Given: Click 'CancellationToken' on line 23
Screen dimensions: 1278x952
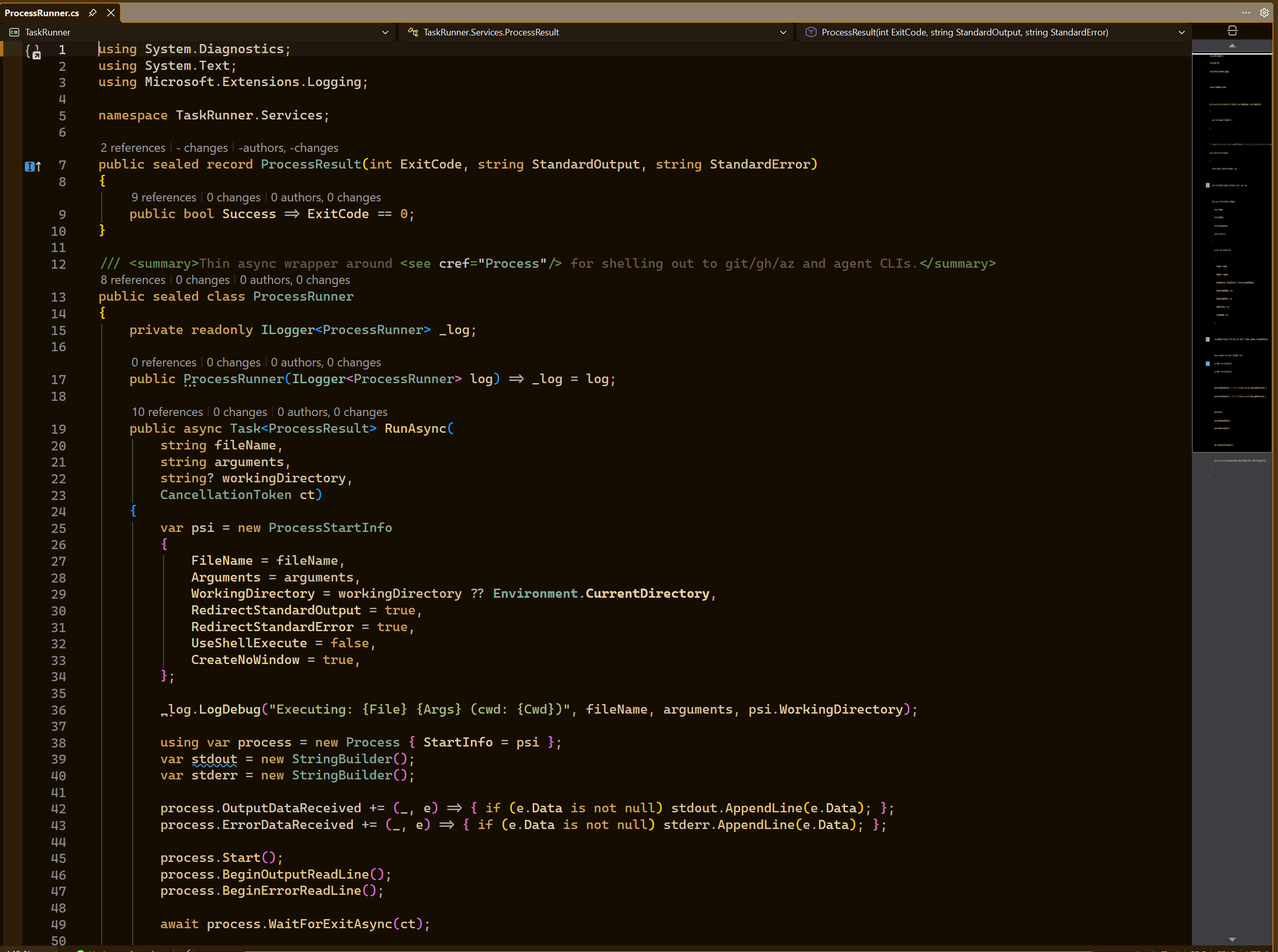Looking at the screenshot, I should click(226, 495).
